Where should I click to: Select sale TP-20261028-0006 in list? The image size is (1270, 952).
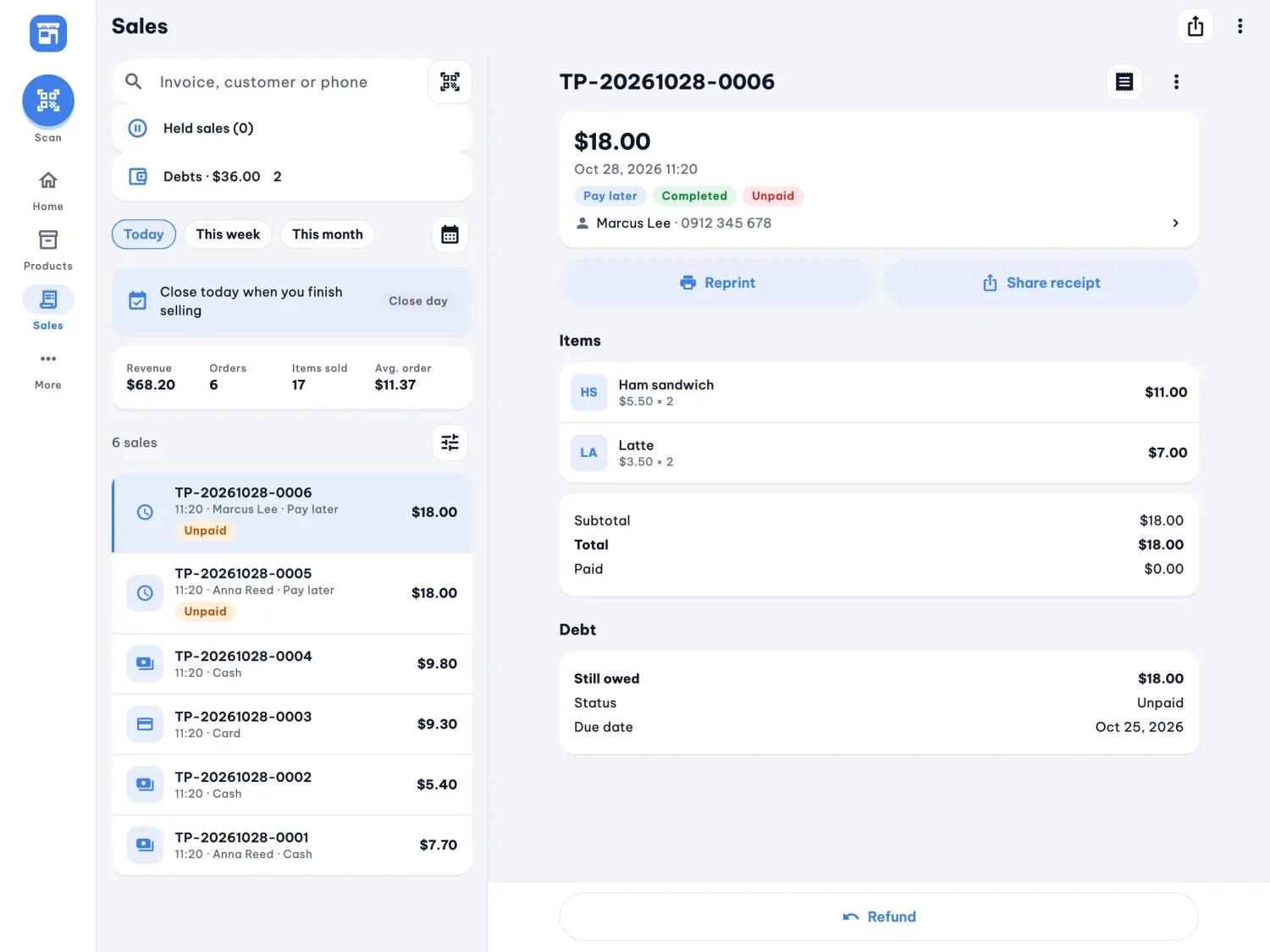coord(292,513)
